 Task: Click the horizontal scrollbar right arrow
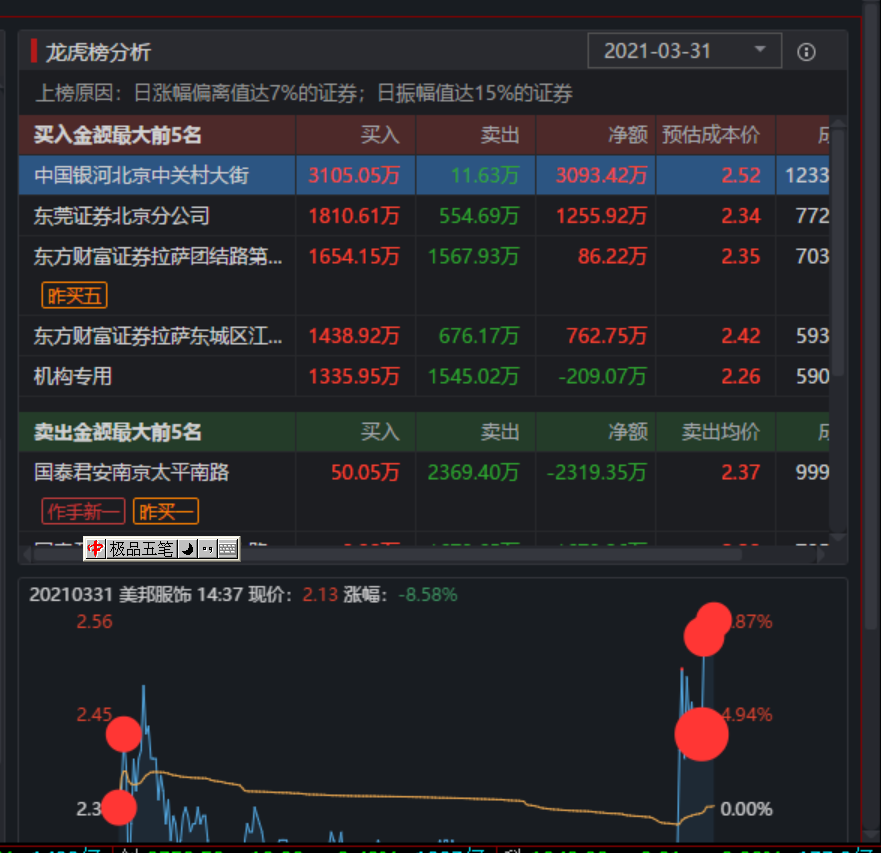coord(821,555)
